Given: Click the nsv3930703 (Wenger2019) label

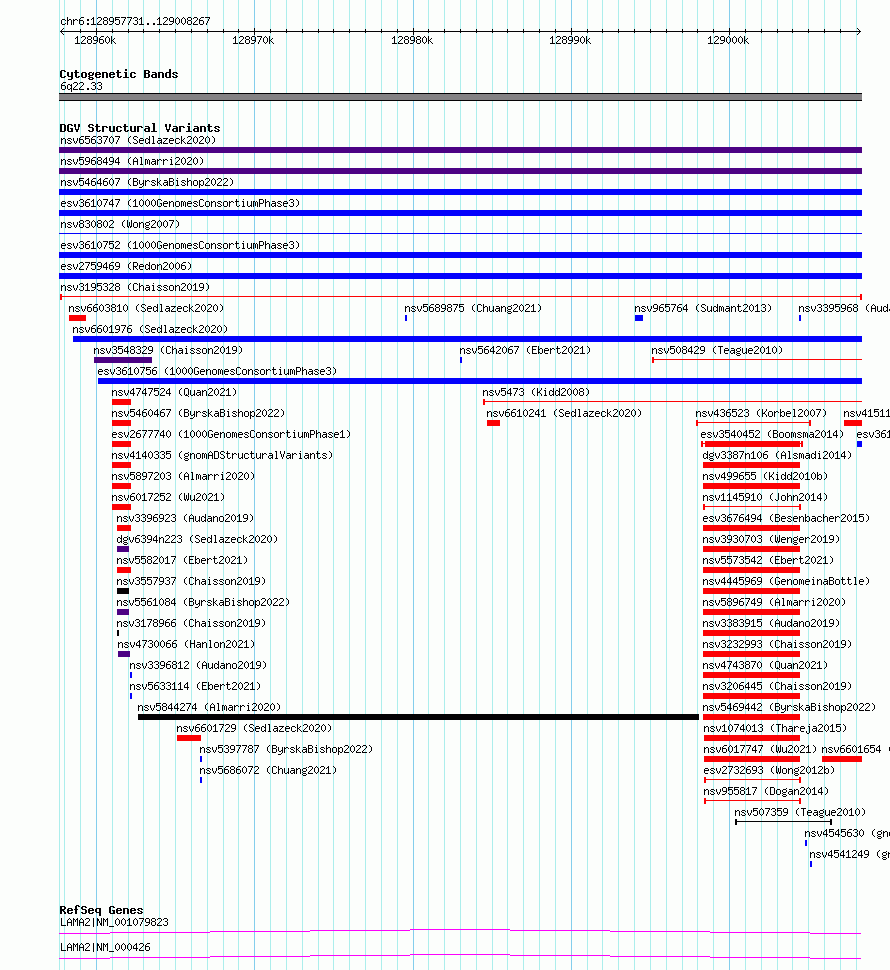Looking at the screenshot, I should [x=771, y=540].
